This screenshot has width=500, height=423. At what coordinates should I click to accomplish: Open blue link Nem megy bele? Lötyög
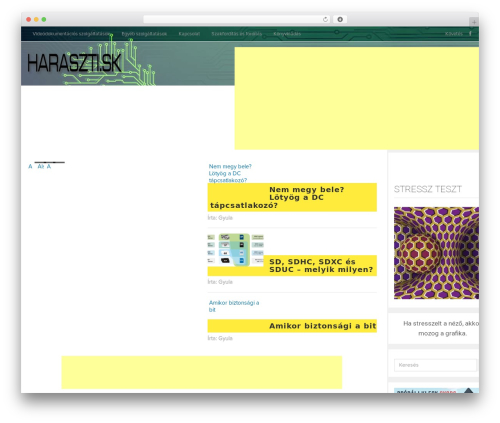tap(230, 173)
